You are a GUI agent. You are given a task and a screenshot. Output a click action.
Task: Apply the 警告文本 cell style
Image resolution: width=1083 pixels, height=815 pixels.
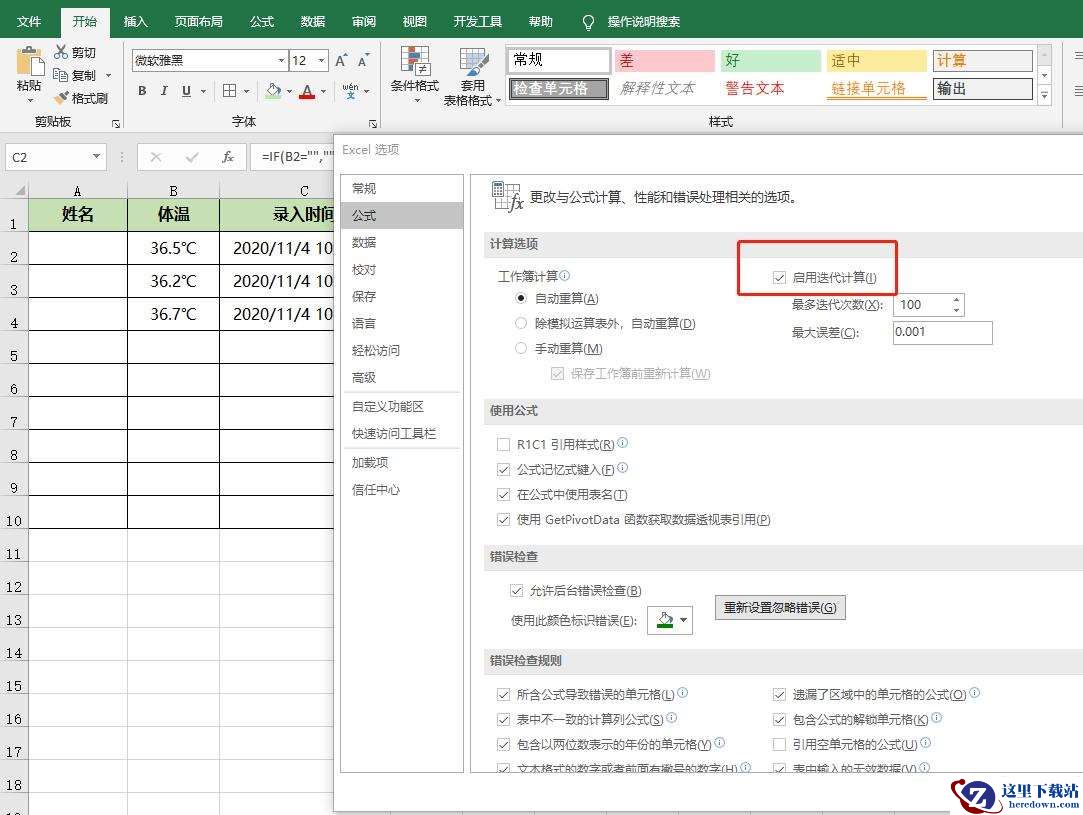tap(769, 88)
